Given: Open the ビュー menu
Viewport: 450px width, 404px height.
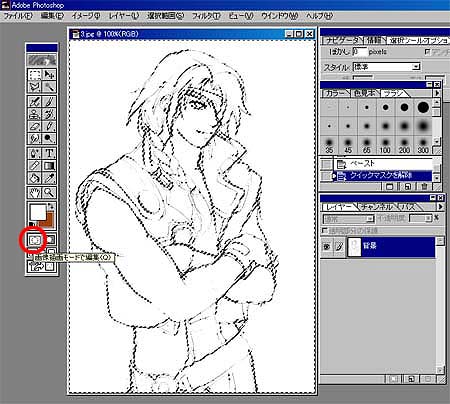Looking at the screenshot, I should click(x=241, y=16).
